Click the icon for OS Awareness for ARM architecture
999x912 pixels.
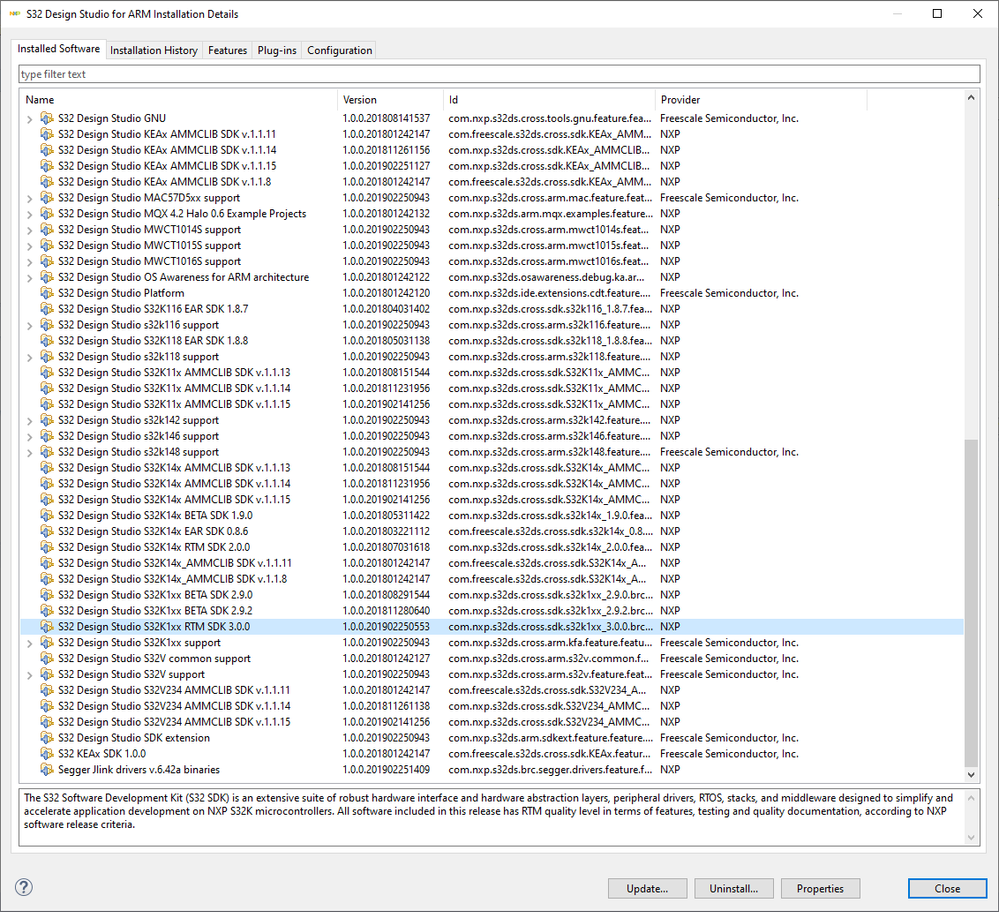point(47,277)
